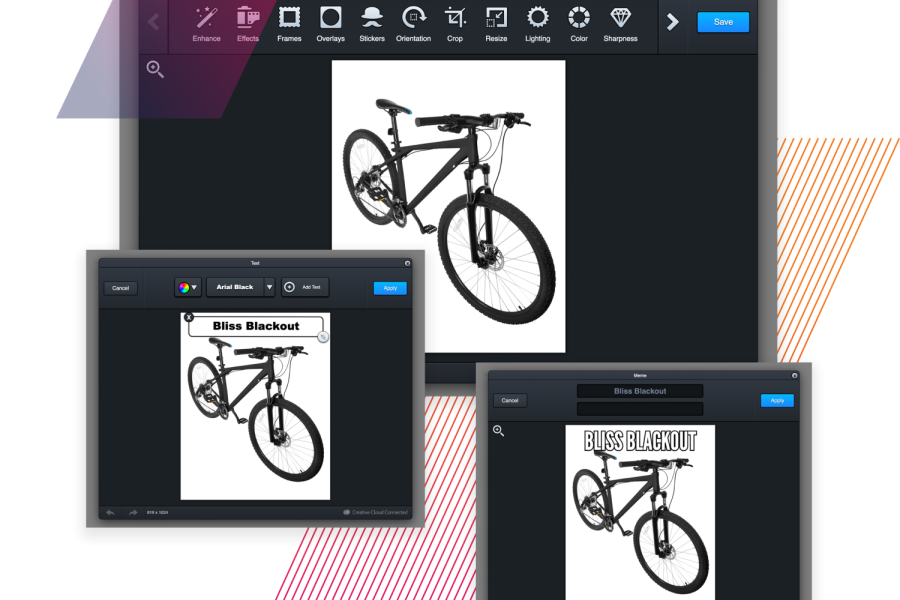Image resolution: width=900 pixels, height=600 pixels.
Task: Remove the Bliss Blackout text box
Action: tap(189, 317)
